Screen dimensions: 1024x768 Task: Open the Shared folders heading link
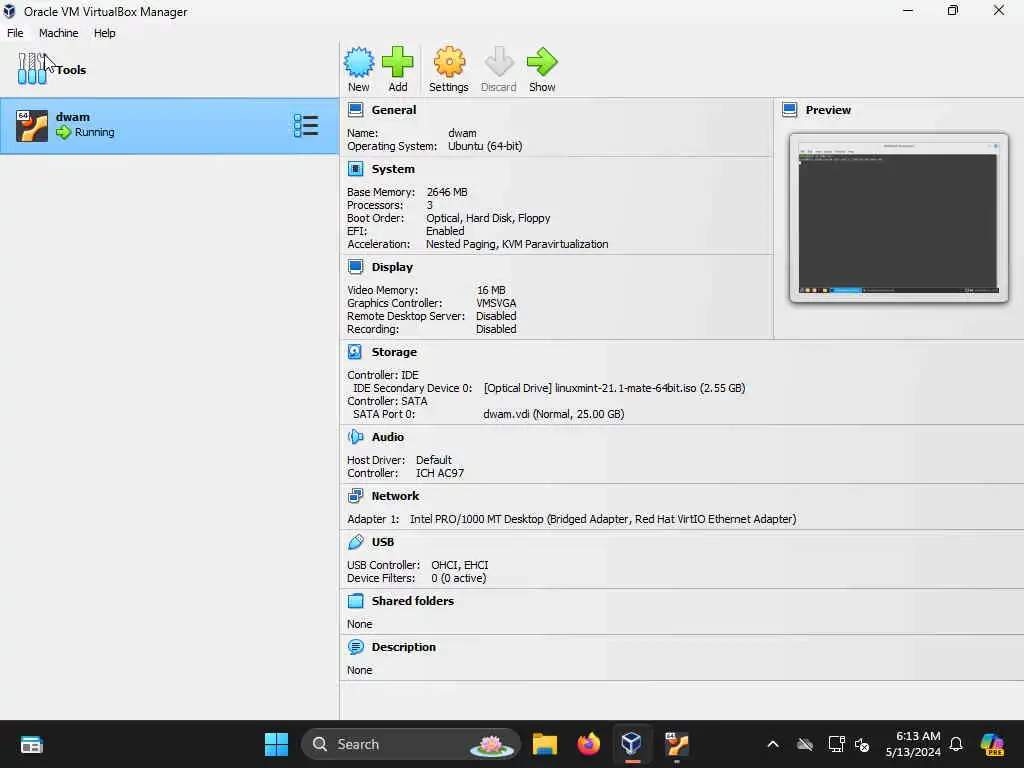click(x=413, y=601)
